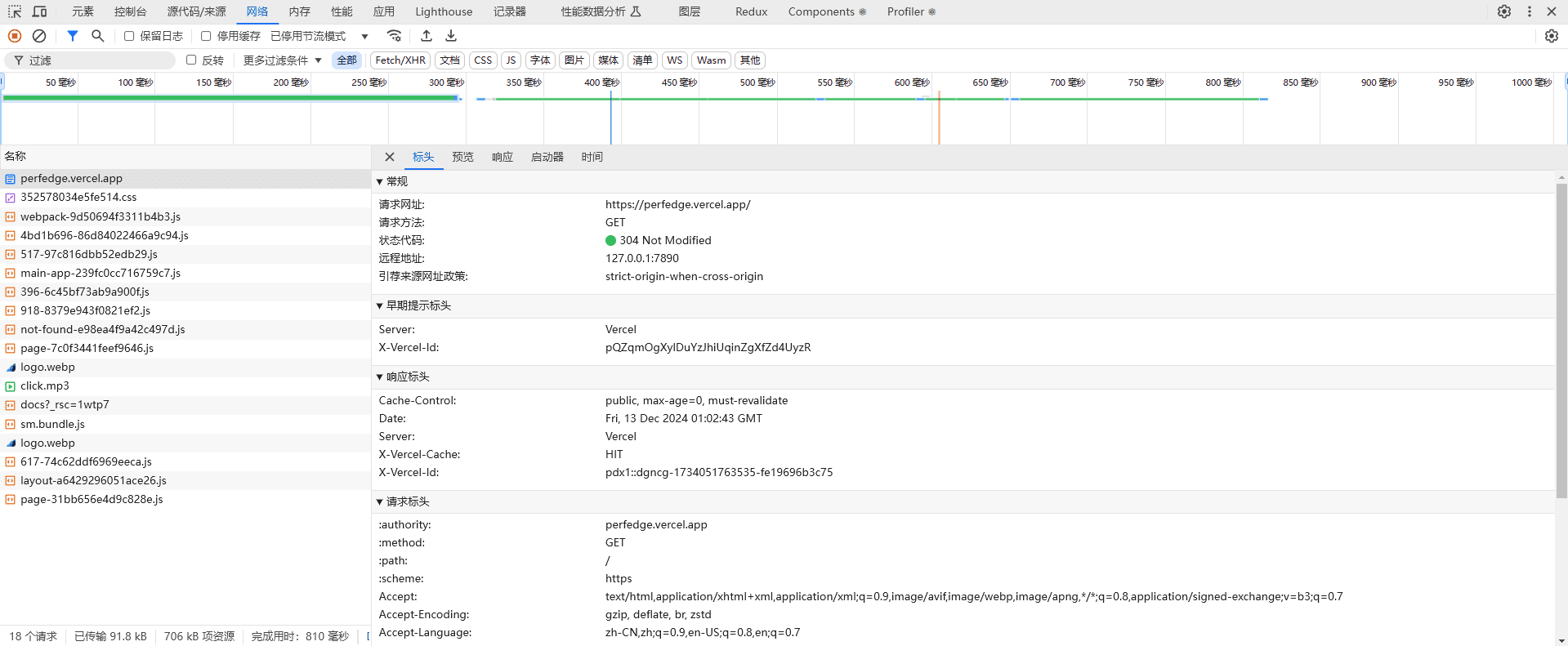Viewport: 1568px width, 646px height.
Task: Switch to the Lighthouse panel tab
Action: 443,11
